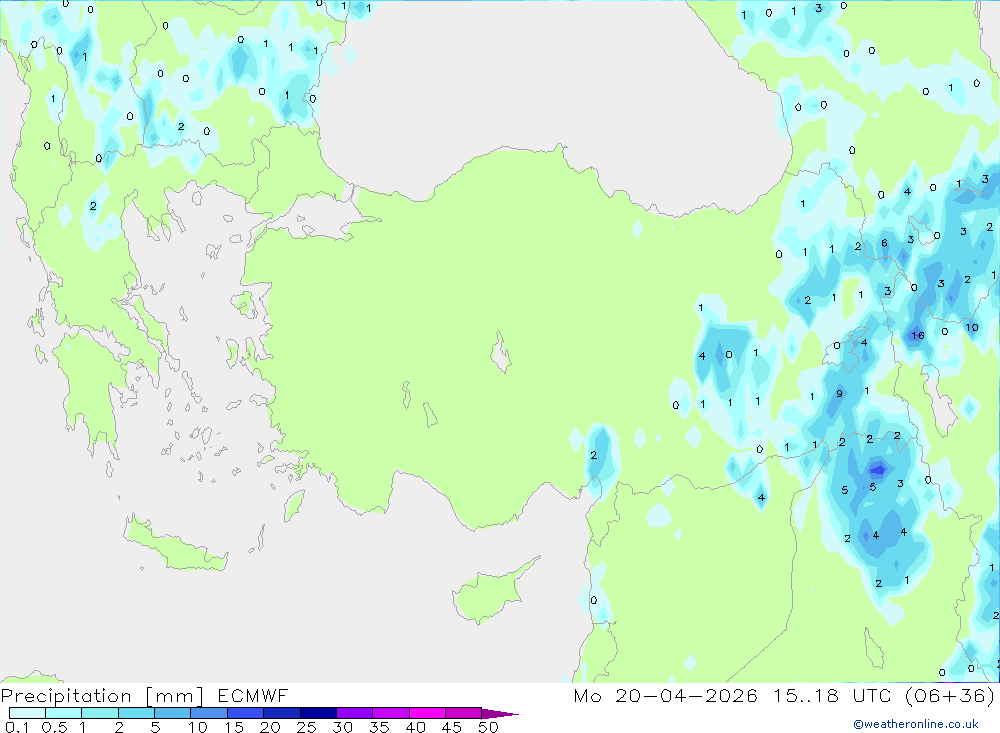This screenshot has width=1000, height=733.
Task: Click the forecast offset "(06+36)"
Action: [x=950, y=695]
